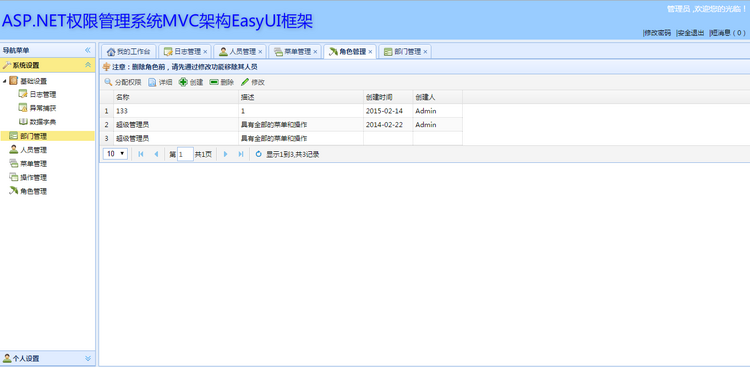Sort by the 创建时间 column header
This screenshot has width=750, height=367.
coord(388,97)
